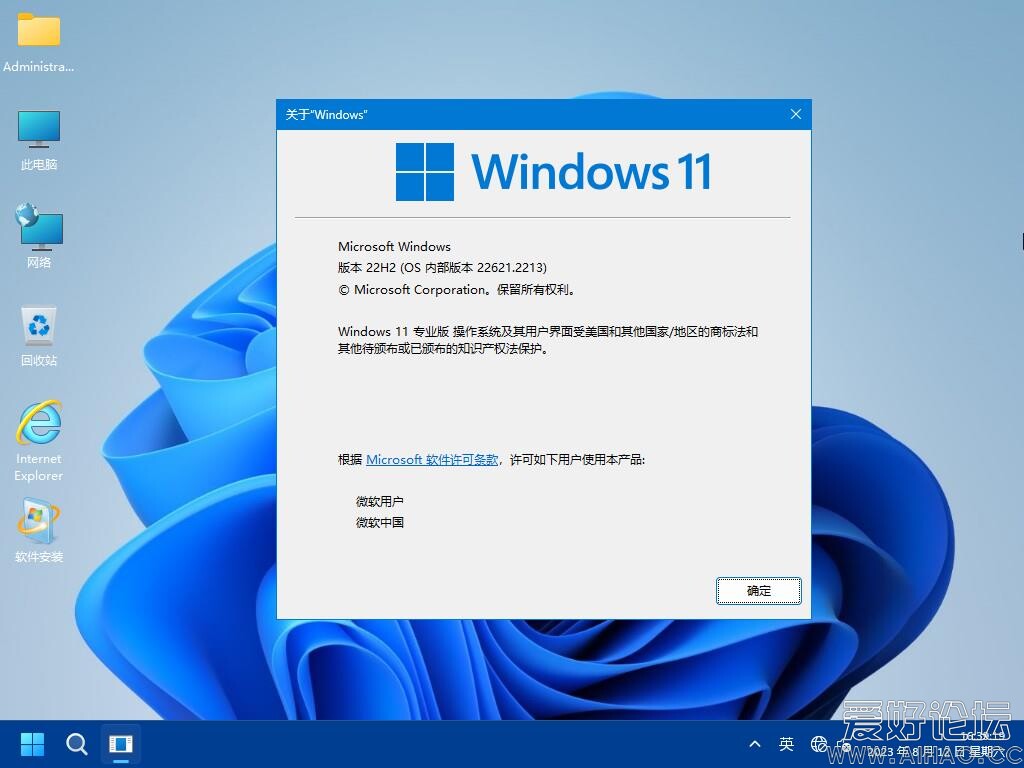
Task: Click the network globe icon in system tray
Action: pos(819,744)
